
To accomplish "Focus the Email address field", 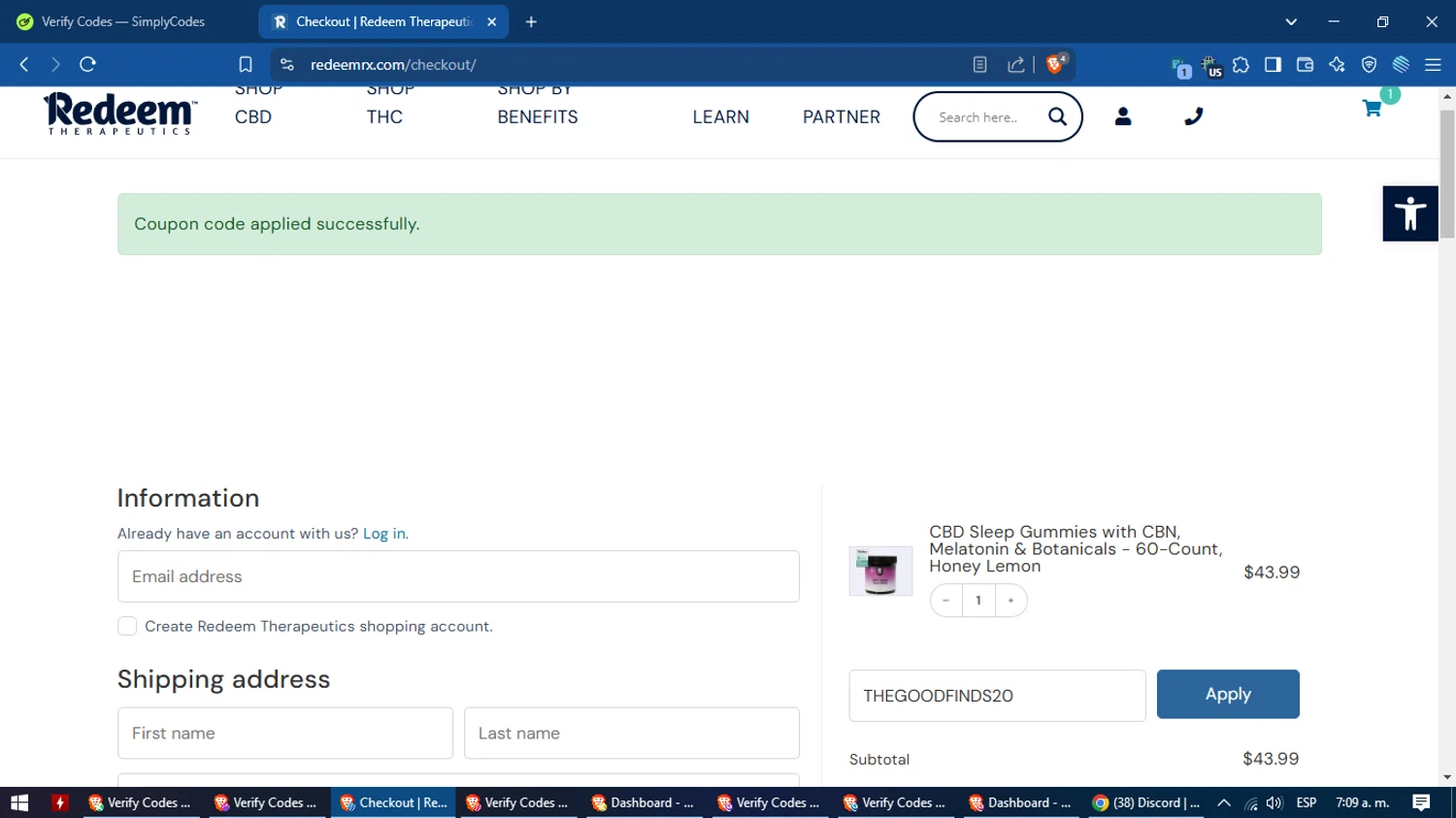I will pyautogui.click(x=458, y=576).
